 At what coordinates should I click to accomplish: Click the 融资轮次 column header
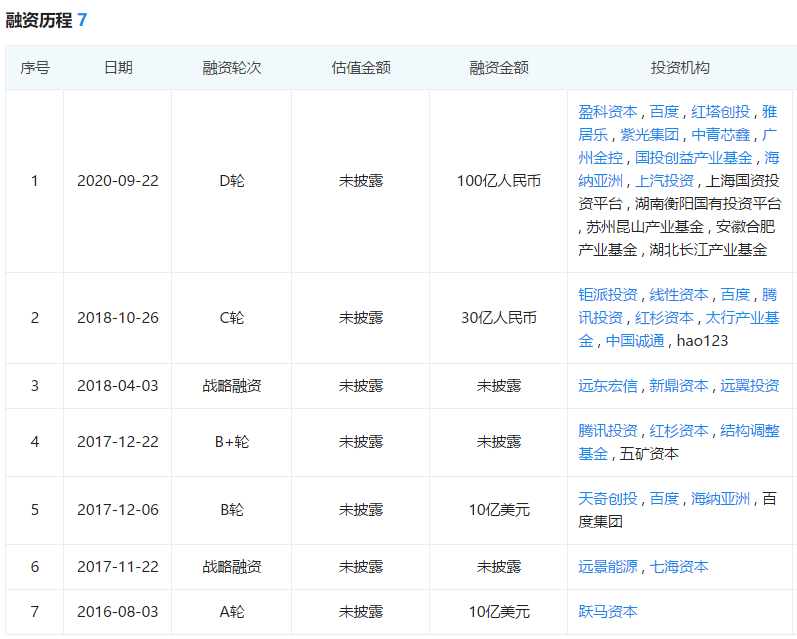232,68
